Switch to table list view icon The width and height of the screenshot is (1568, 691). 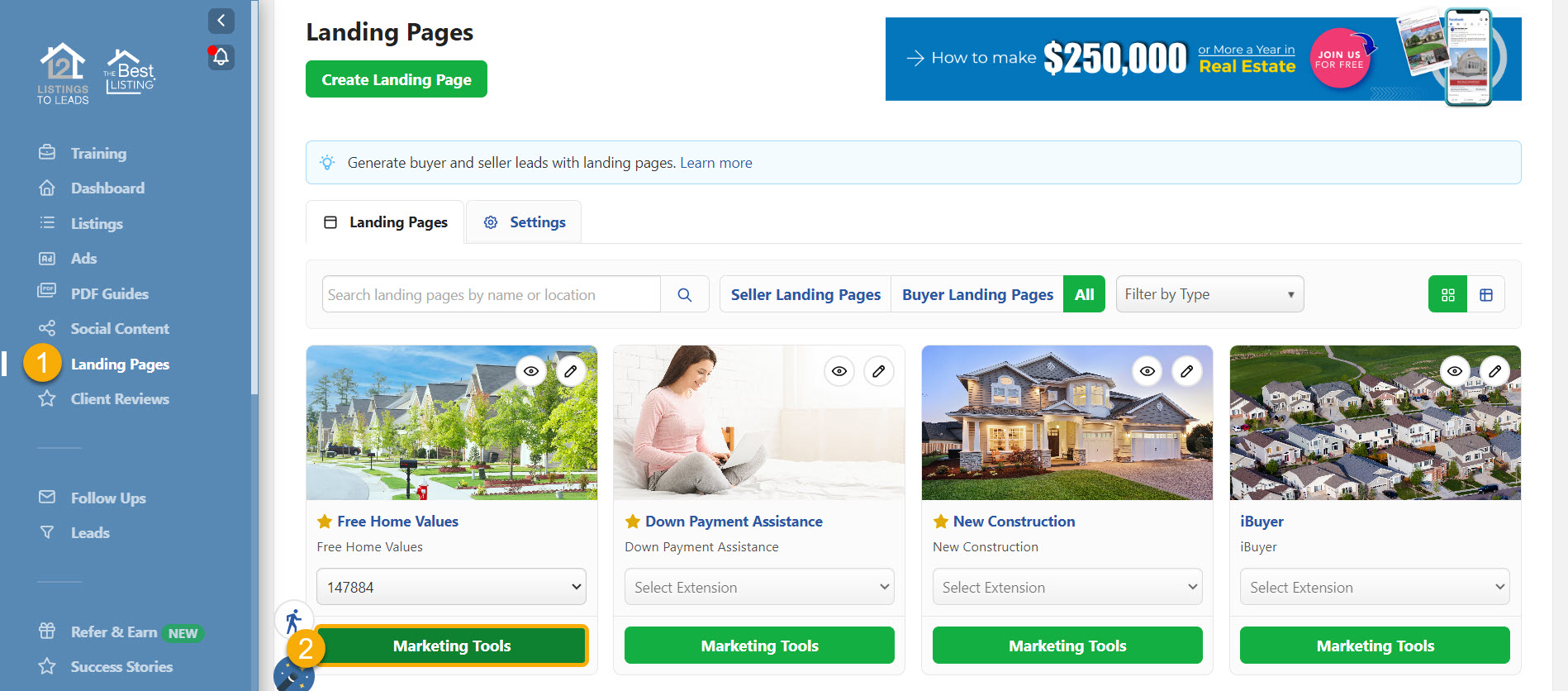click(1485, 294)
